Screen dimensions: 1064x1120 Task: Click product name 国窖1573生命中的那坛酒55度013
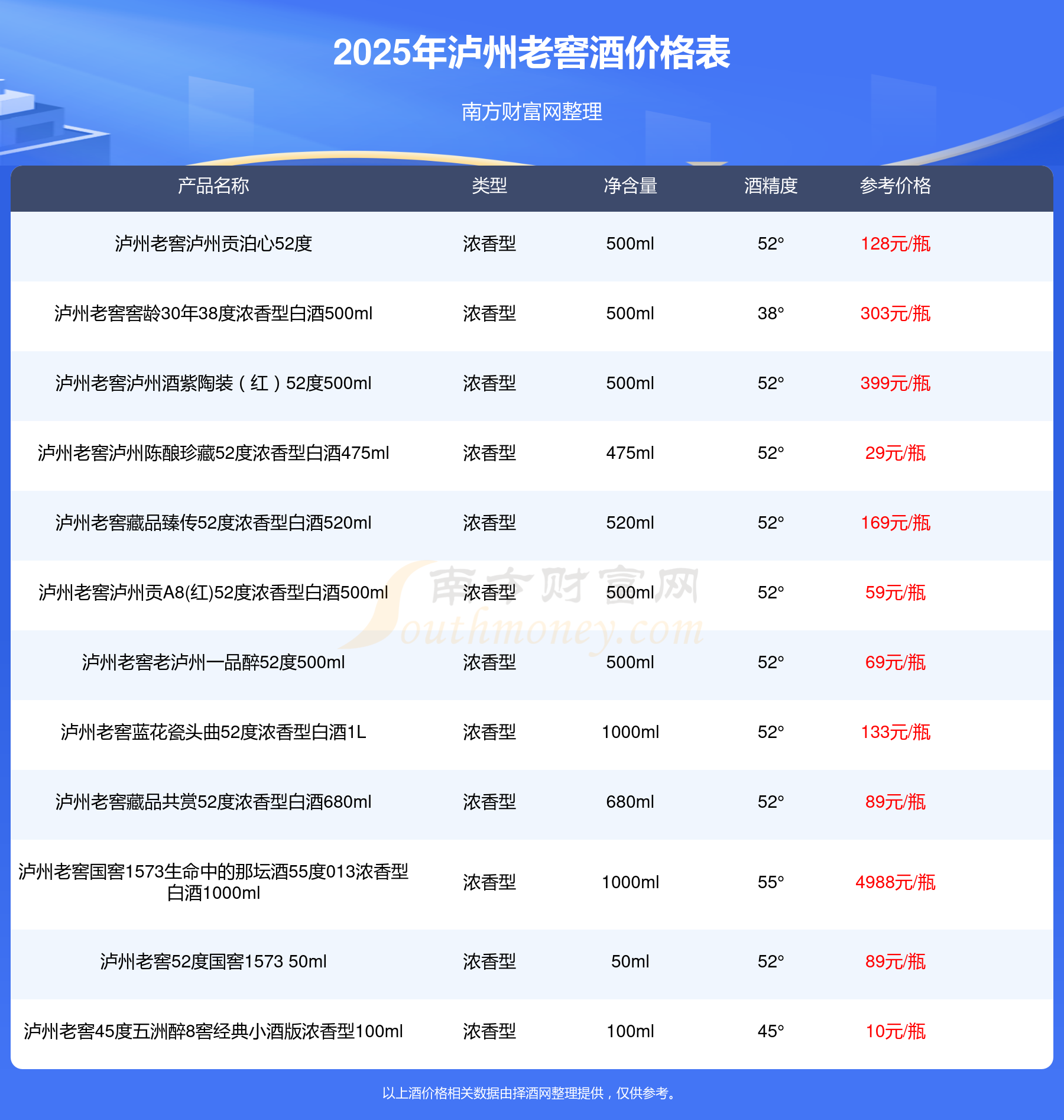pyautogui.click(x=213, y=882)
